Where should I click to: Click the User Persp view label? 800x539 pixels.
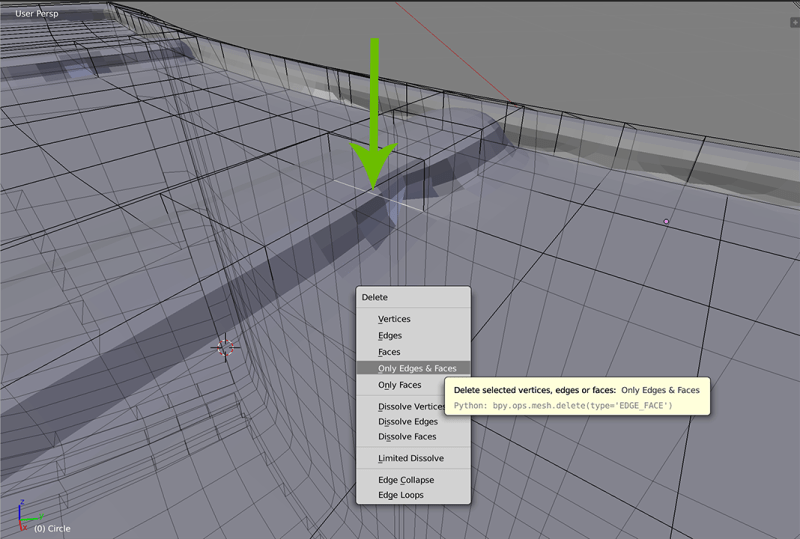click(37, 13)
